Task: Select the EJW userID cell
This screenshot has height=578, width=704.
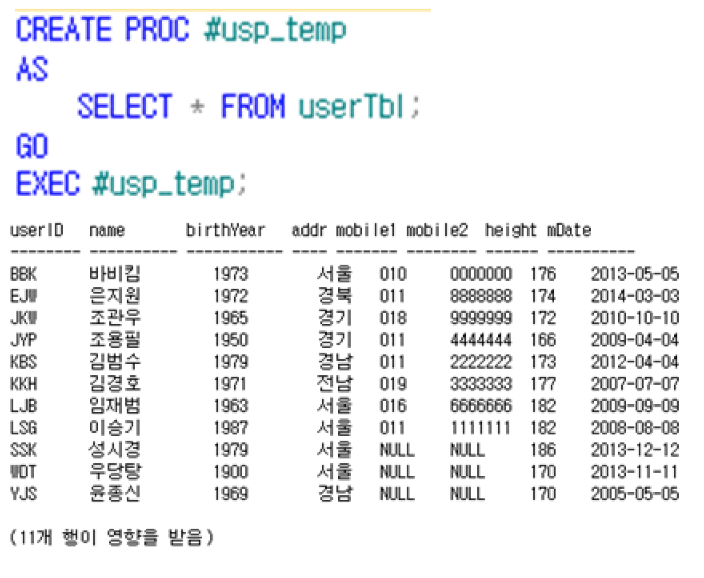Action: [x=23, y=296]
